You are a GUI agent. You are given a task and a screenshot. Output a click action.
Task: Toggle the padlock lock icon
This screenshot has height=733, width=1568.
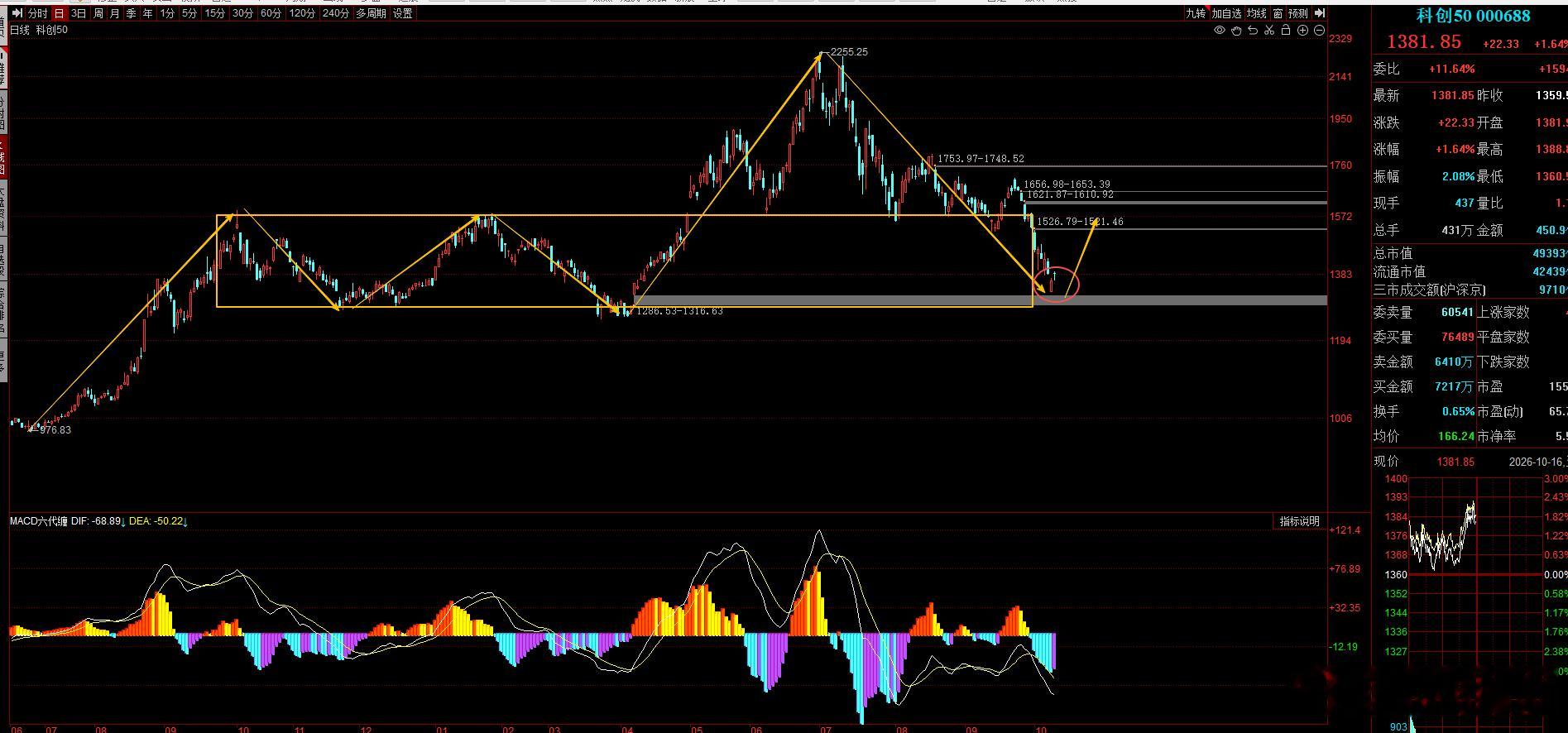point(1286,30)
